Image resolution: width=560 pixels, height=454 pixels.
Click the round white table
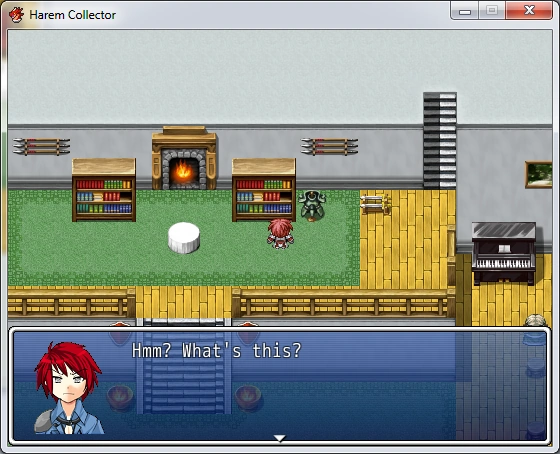(x=184, y=238)
